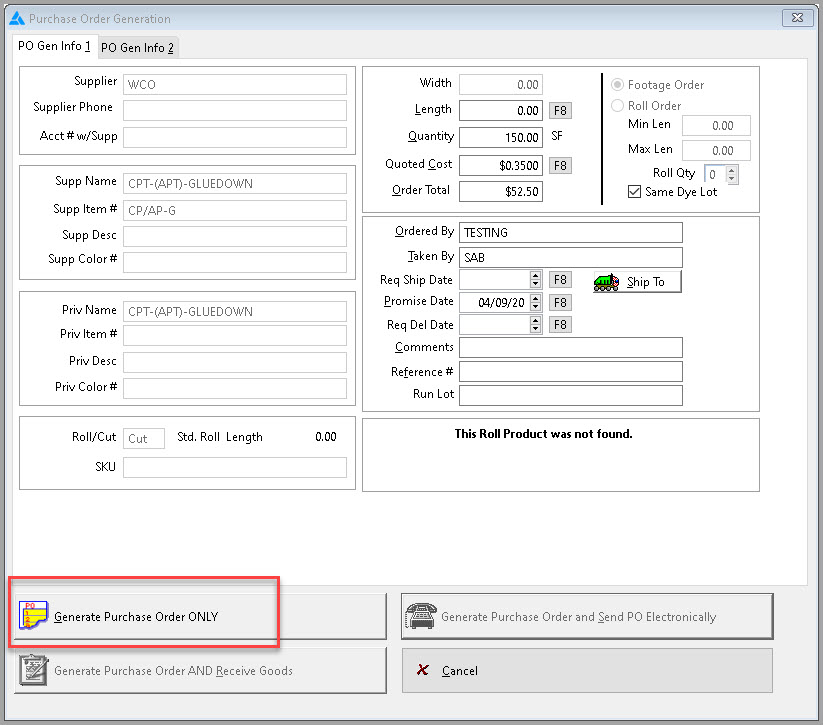This screenshot has height=725, width=823.
Task: Click the Promise Date field 04/09/20
Action: [x=494, y=302]
